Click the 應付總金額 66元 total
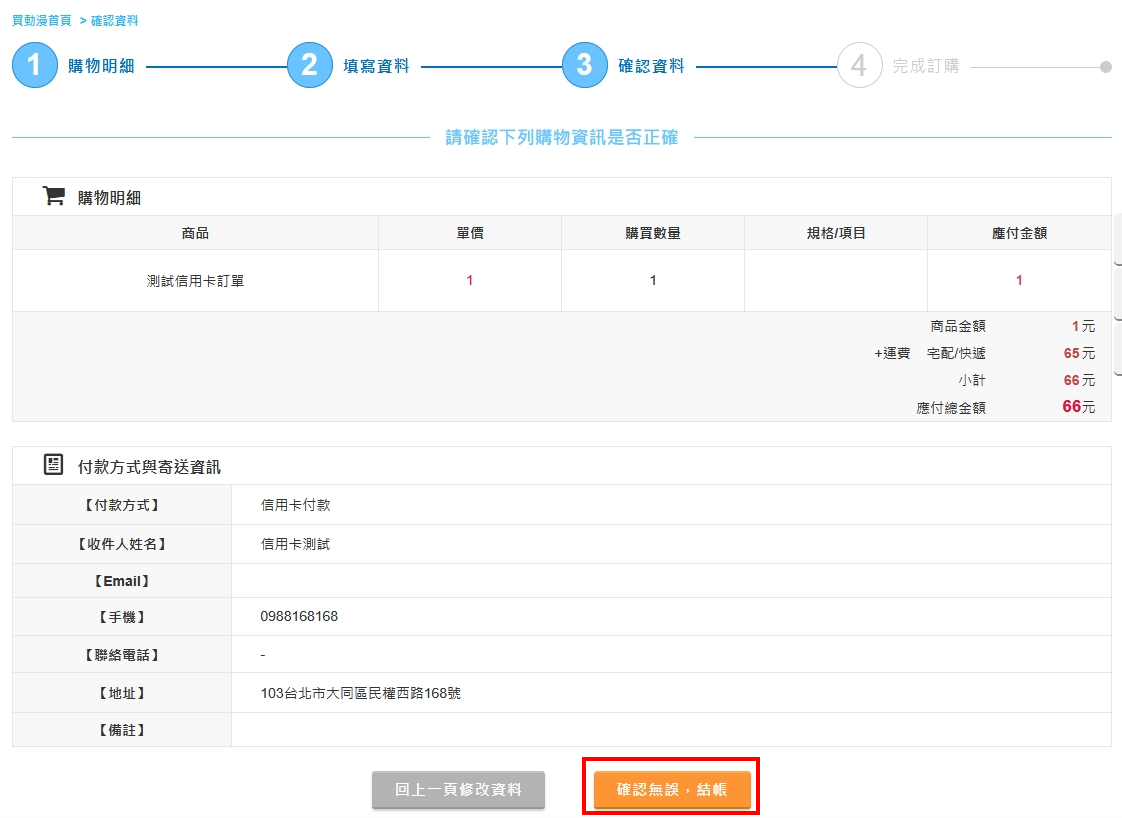 click(1078, 407)
